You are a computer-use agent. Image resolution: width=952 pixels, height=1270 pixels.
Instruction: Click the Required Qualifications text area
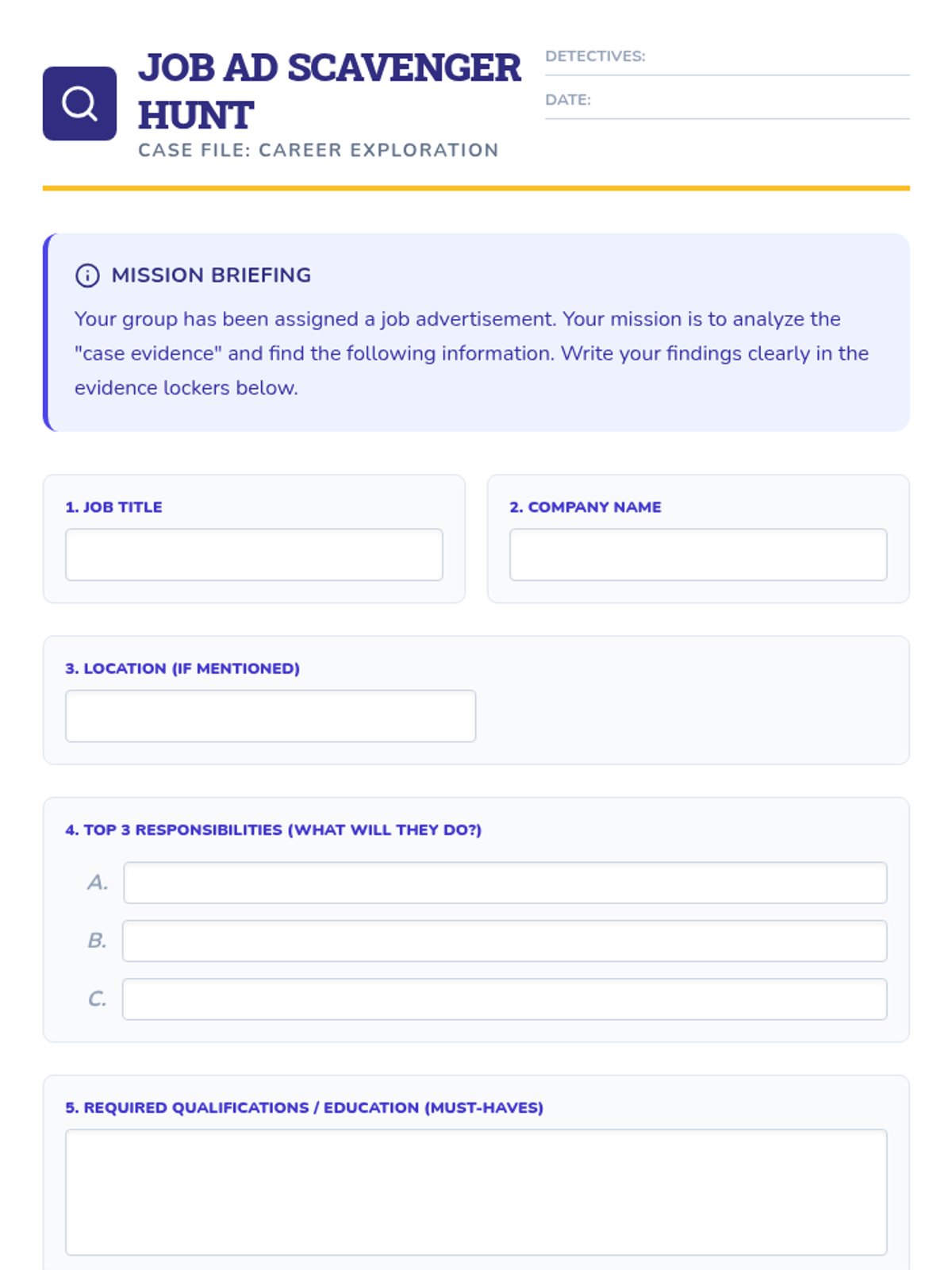476,1191
